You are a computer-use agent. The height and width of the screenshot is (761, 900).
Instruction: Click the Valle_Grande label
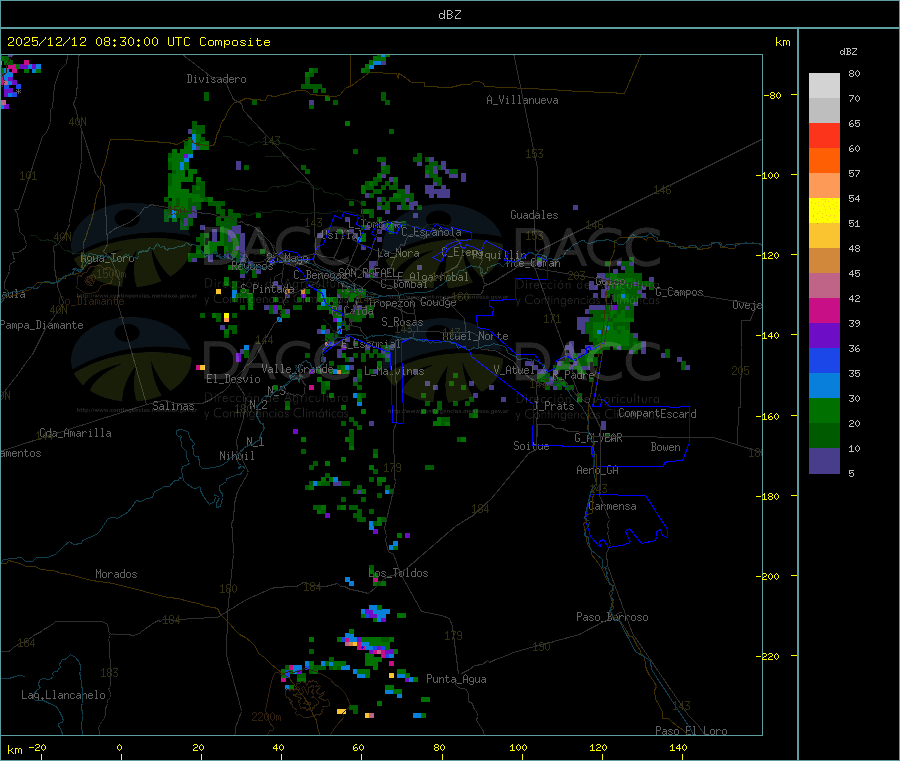click(297, 369)
